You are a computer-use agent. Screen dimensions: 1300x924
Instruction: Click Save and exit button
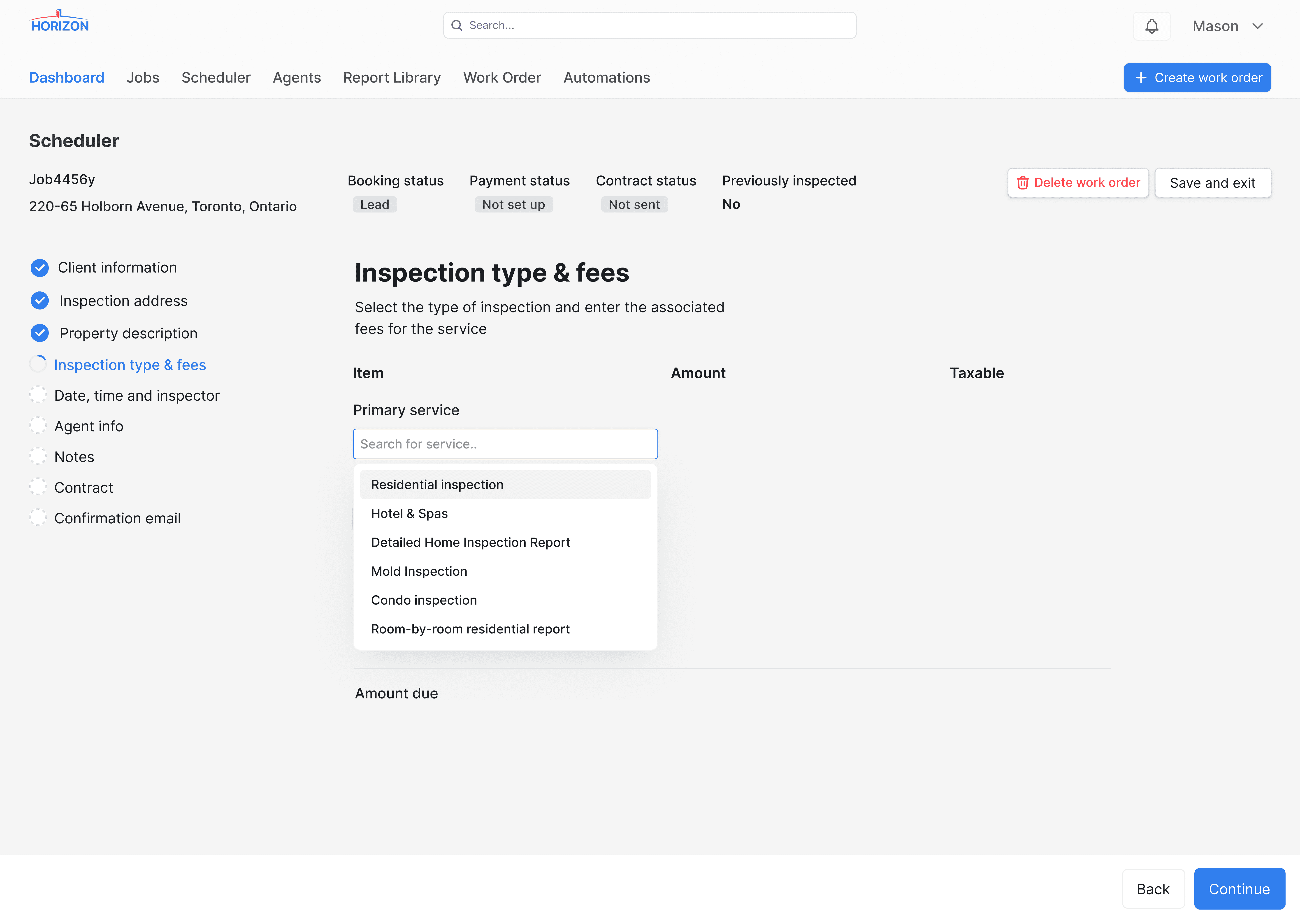click(x=1212, y=183)
